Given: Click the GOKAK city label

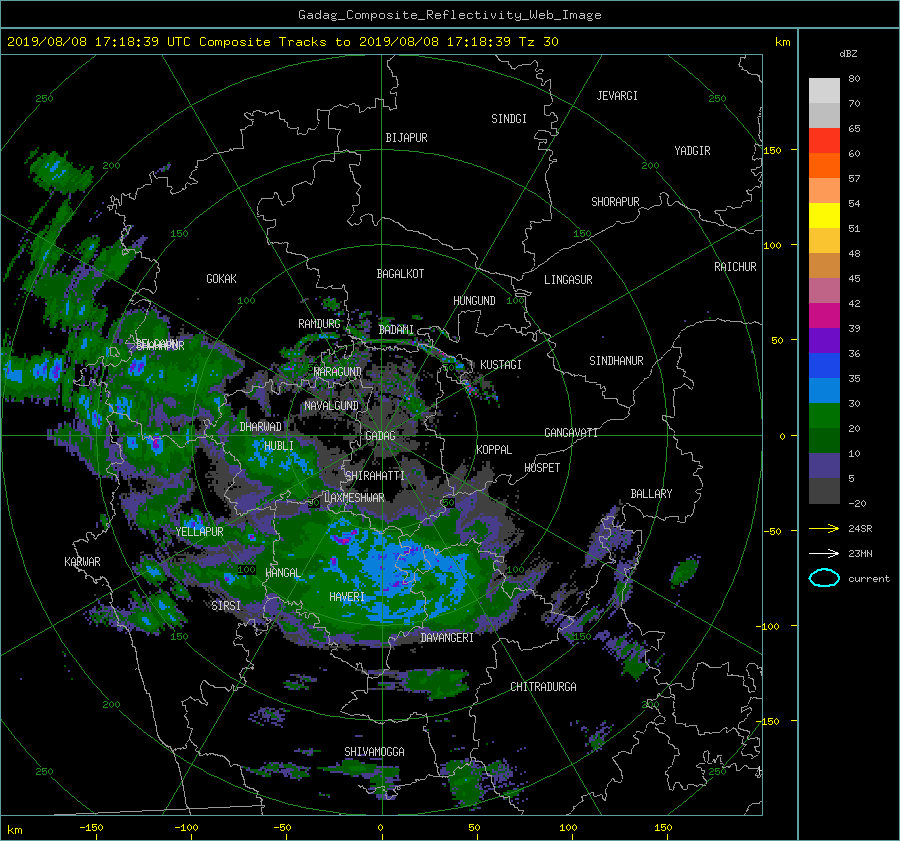Looking at the screenshot, I should 222,279.
